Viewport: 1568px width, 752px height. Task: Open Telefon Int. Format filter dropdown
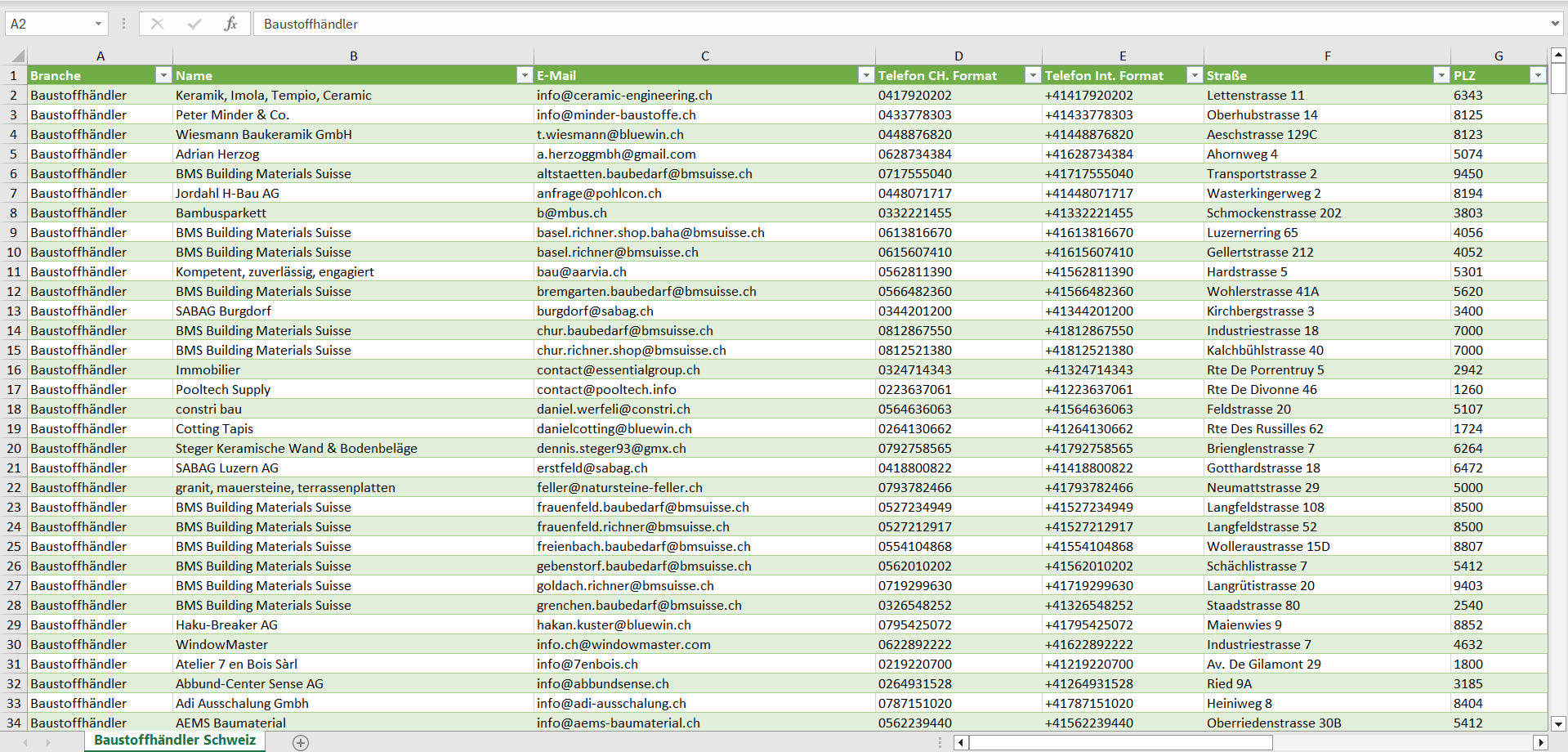(x=1195, y=75)
